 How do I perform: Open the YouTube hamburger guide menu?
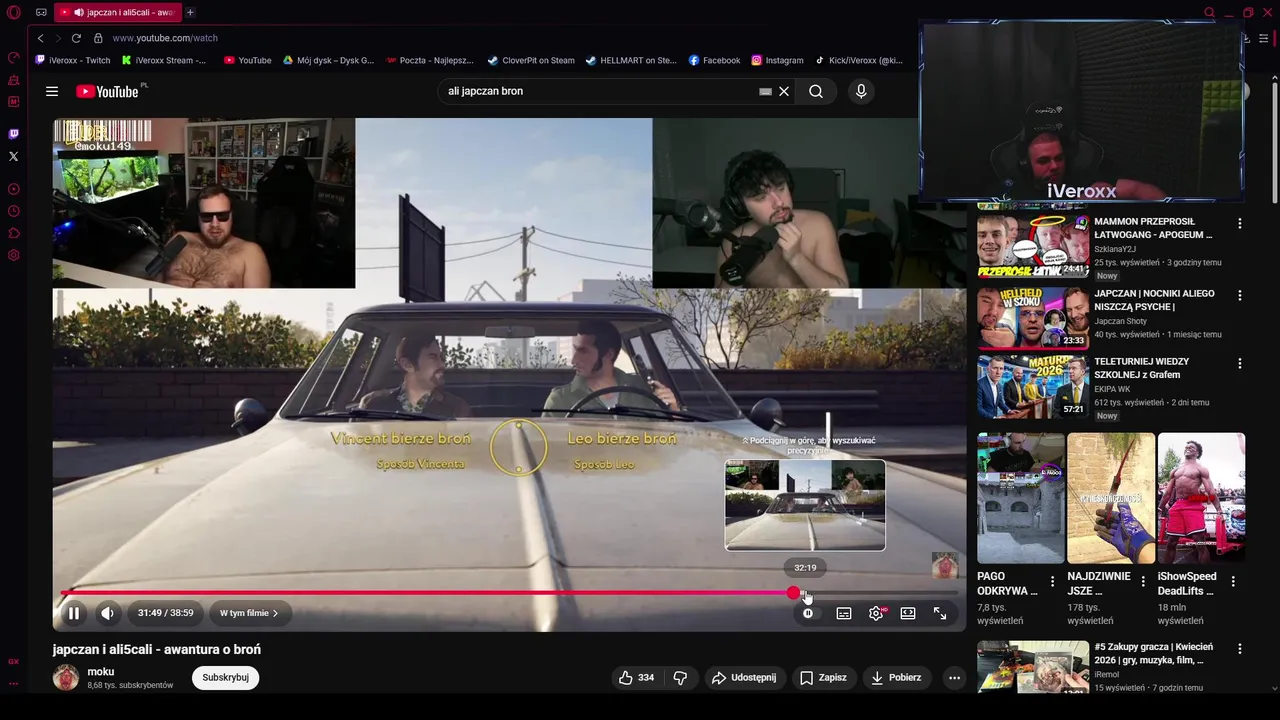[x=52, y=91]
